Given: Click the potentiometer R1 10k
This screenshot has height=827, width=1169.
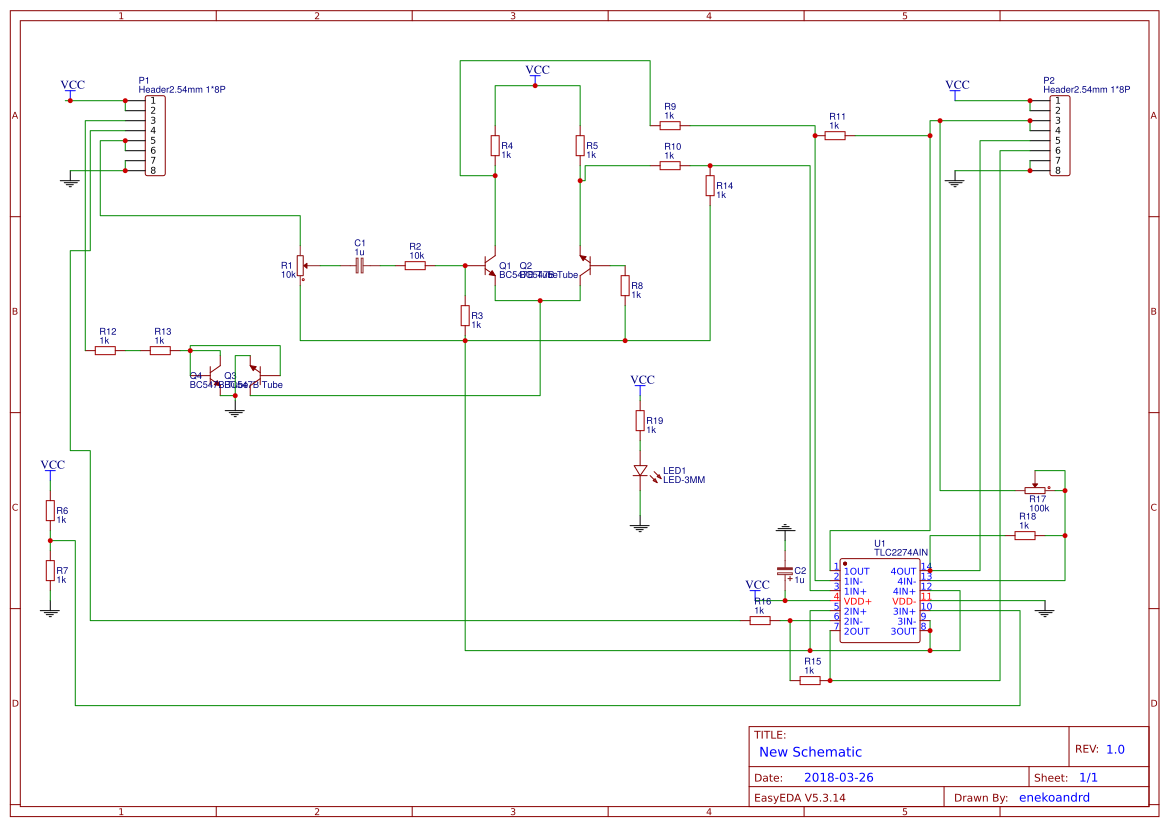Looking at the screenshot, I should (x=300, y=266).
